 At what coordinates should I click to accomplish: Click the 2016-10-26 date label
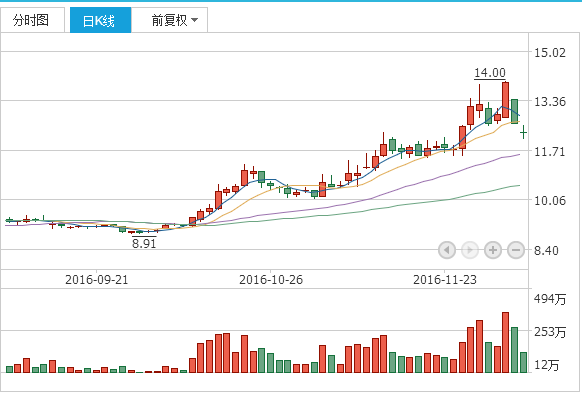pos(271,279)
